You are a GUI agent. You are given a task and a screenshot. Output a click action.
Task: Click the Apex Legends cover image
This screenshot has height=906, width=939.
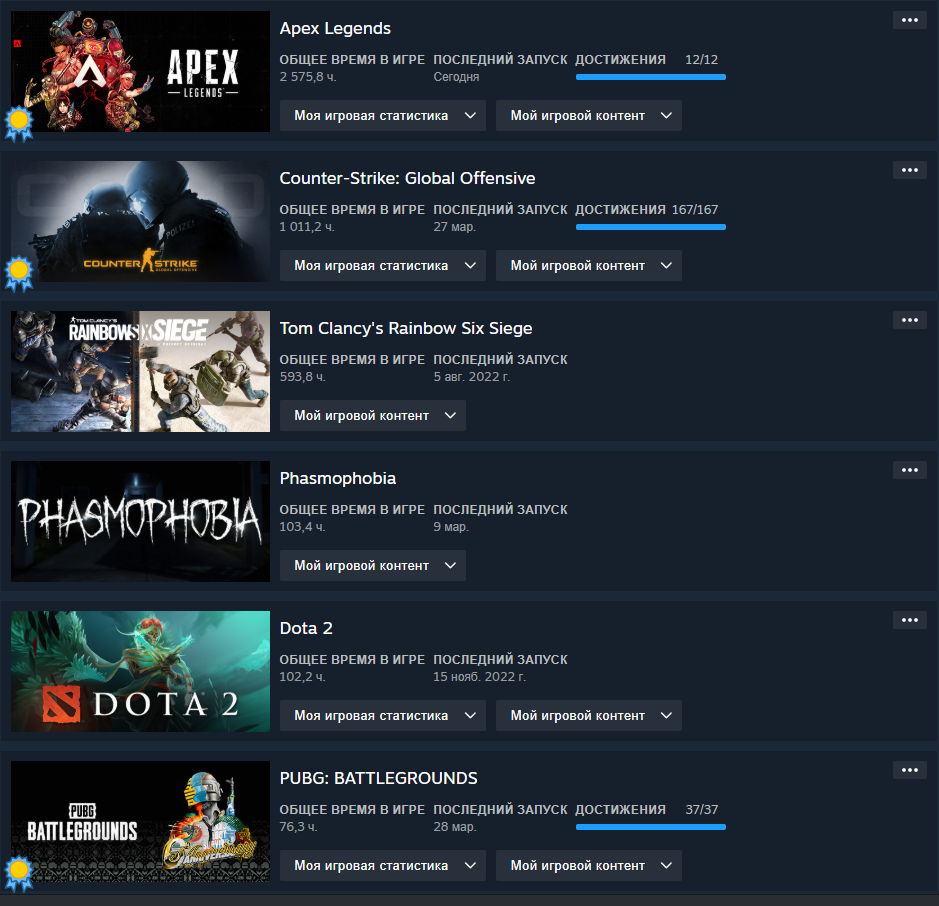tap(140, 71)
